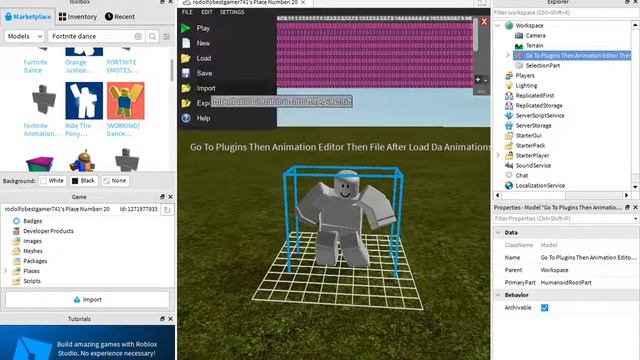Screen dimensions: 640x360
Task: Set Toolbox background to None
Action: (x=115, y=181)
